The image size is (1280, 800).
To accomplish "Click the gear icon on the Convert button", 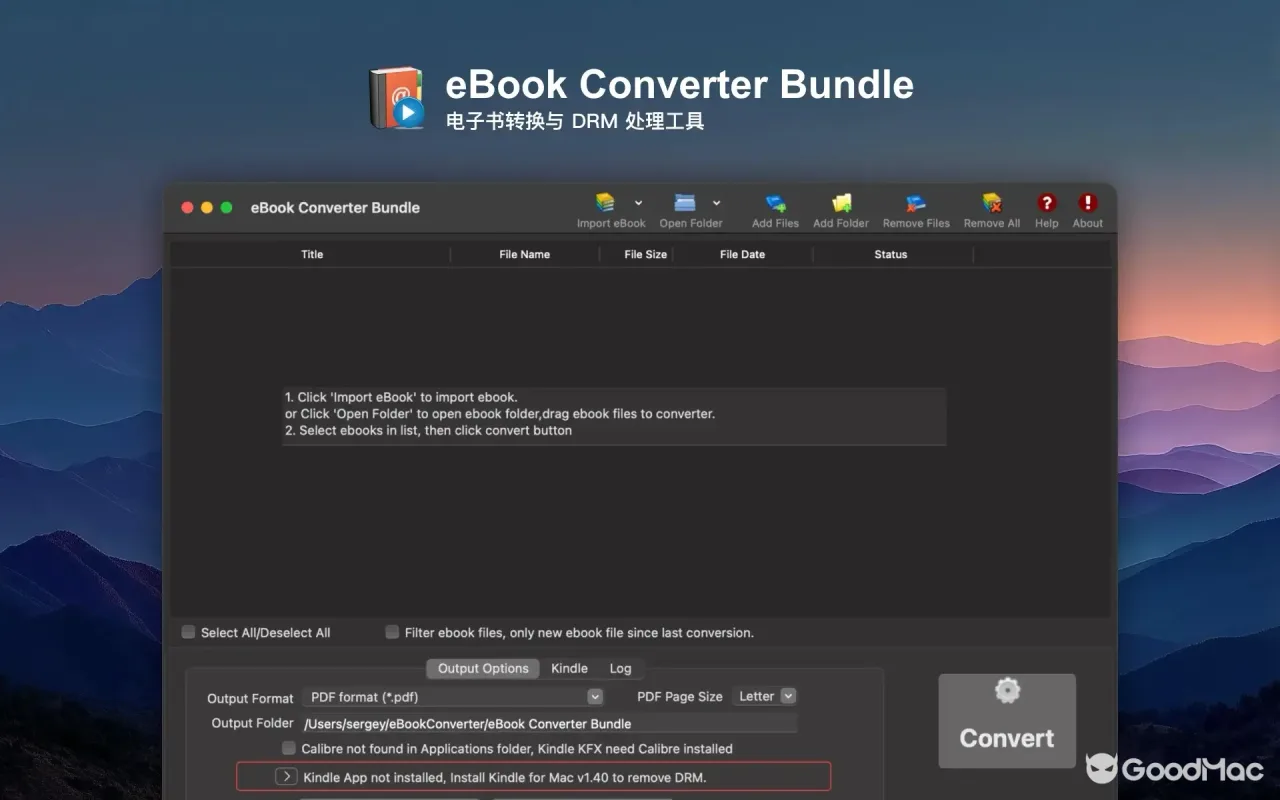I will 1007,690.
